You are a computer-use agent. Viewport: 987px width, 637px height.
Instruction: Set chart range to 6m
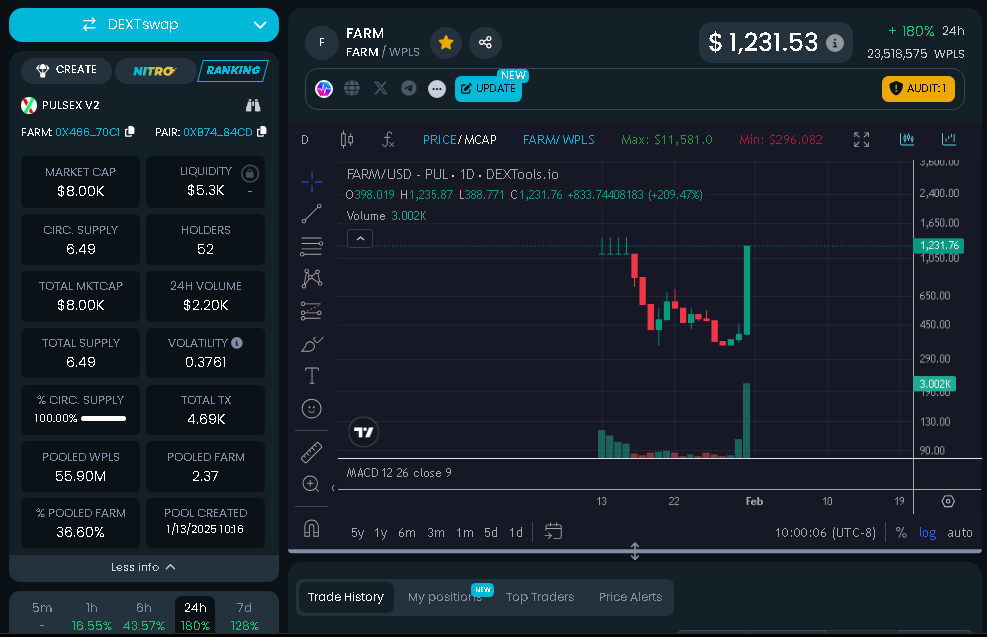407,533
